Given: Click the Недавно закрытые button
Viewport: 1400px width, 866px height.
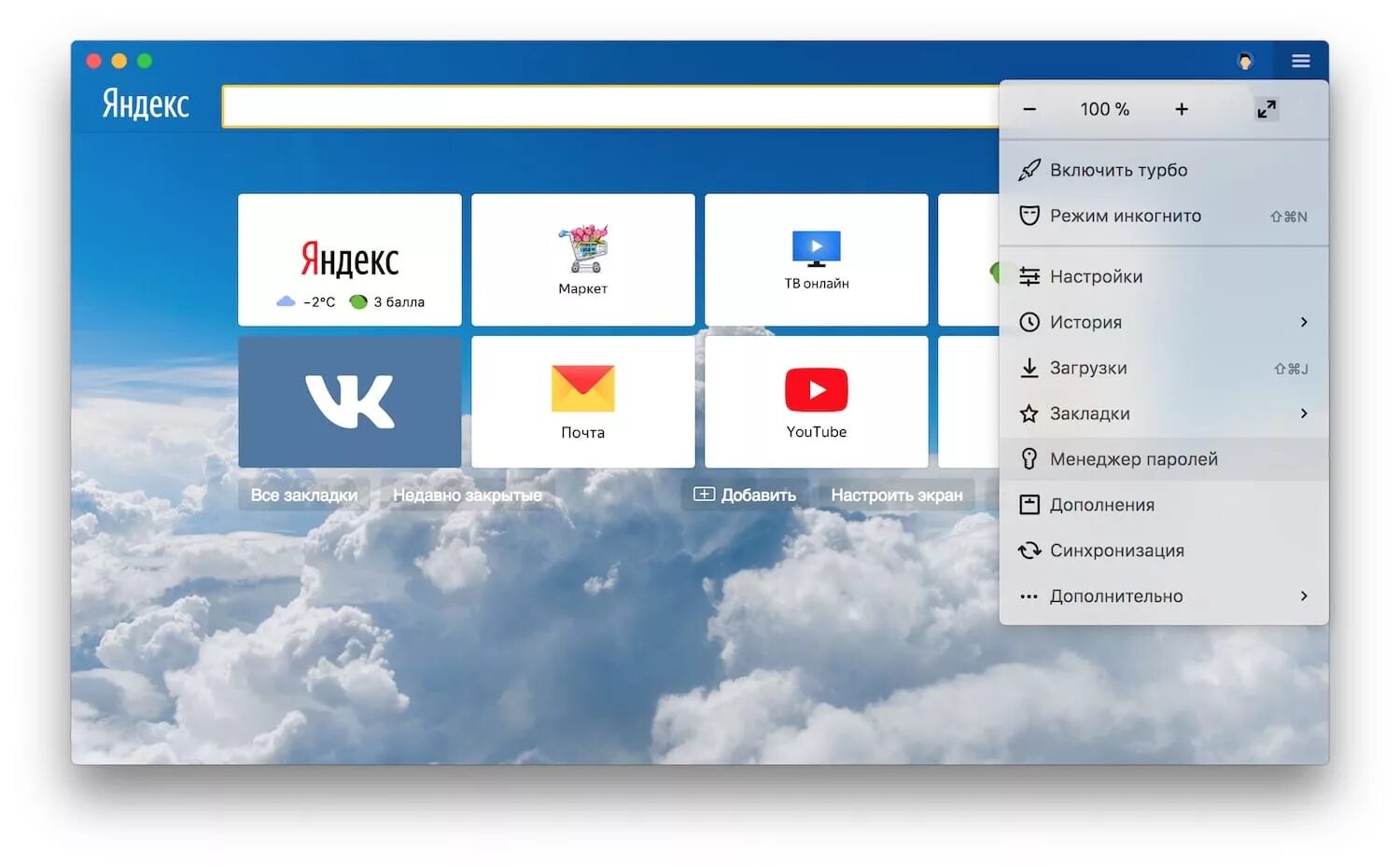Looking at the screenshot, I should pyautogui.click(x=468, y=496).
